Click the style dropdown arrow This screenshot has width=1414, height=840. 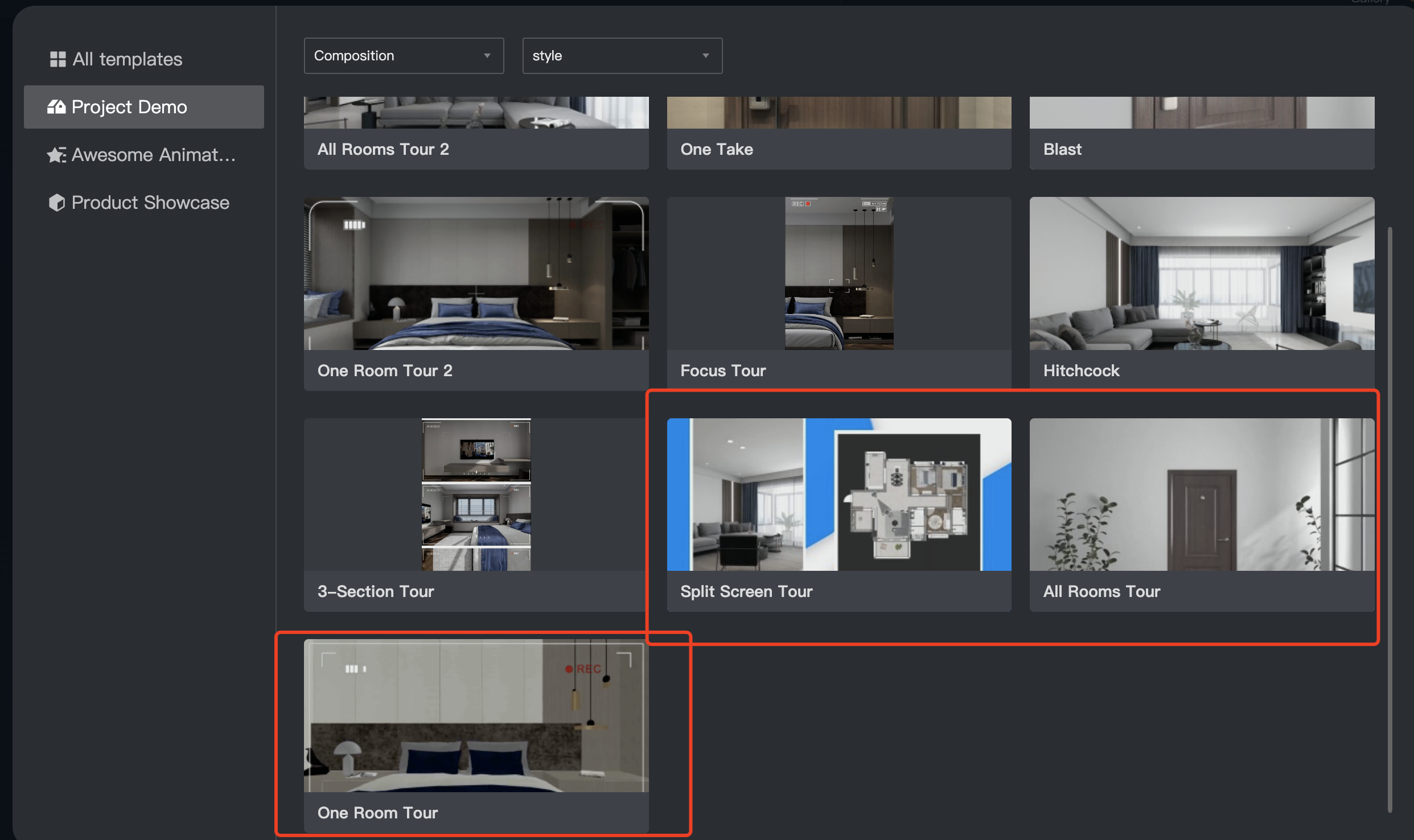point(705,56)
